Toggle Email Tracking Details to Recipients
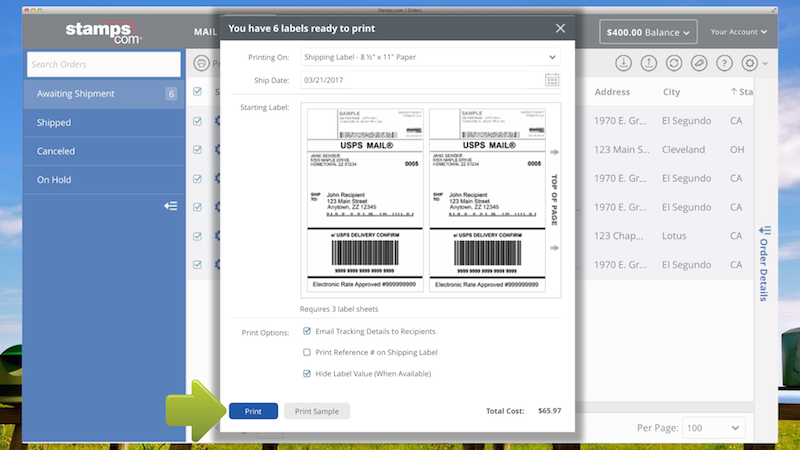The width and height of the screenshot is (800, 450). tap(307, 331)
